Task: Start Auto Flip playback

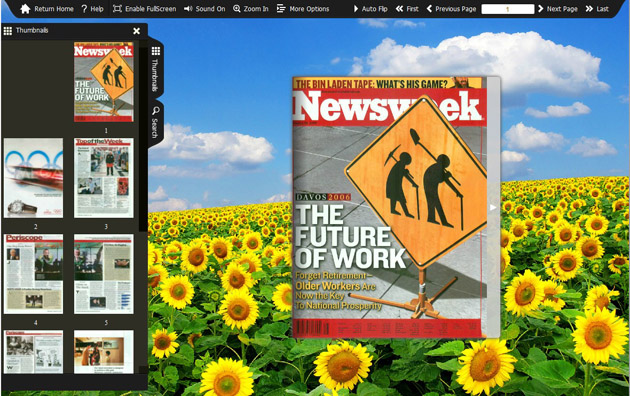Action: pos(370,8)
